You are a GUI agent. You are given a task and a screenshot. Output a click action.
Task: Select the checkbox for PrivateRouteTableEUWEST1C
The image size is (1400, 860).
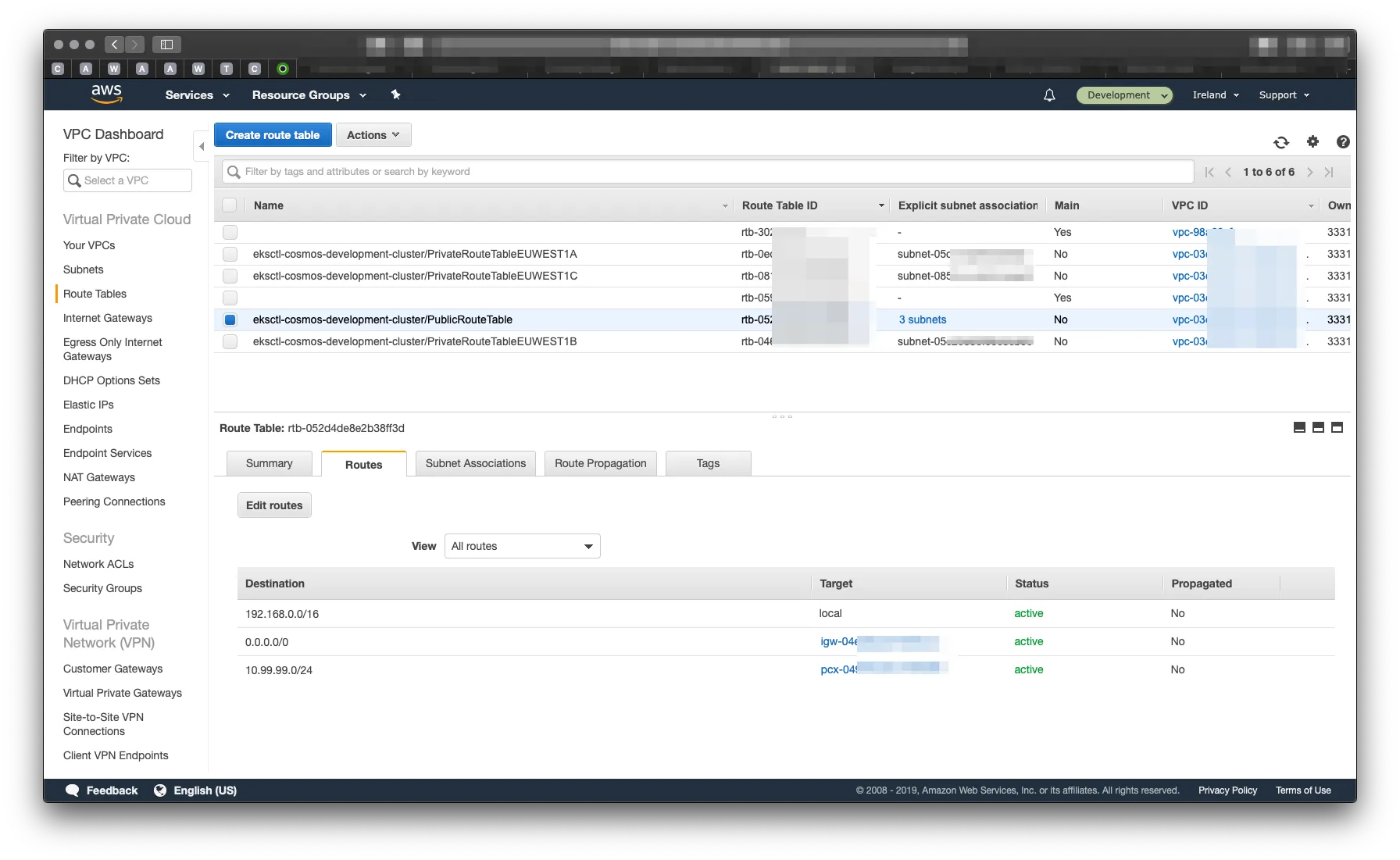pos(230,276)
